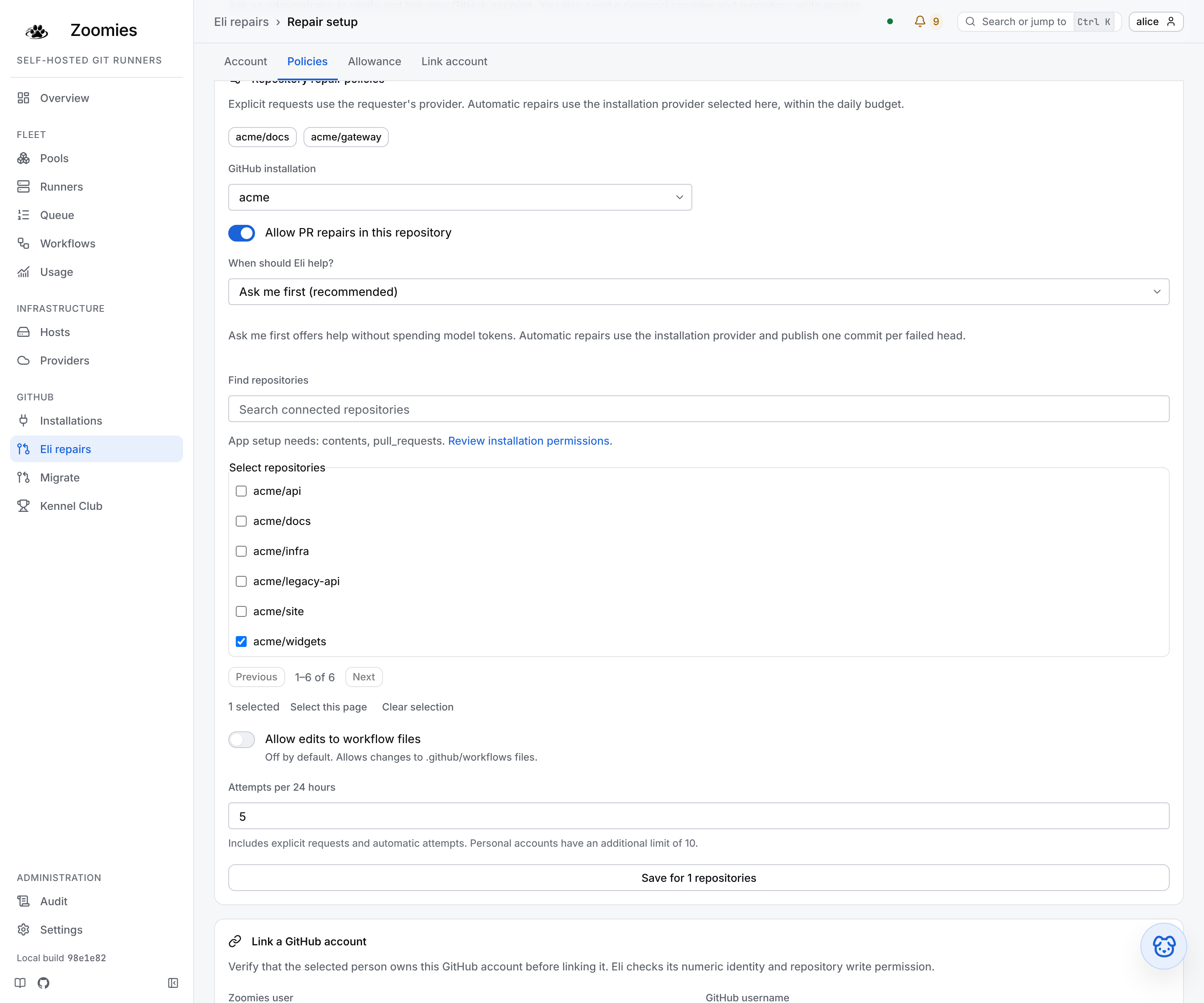This screenshot has height=1003, width=1204.
Task: Switch to the Account tab
Action: pyautogui.click(x=245, y=61)
